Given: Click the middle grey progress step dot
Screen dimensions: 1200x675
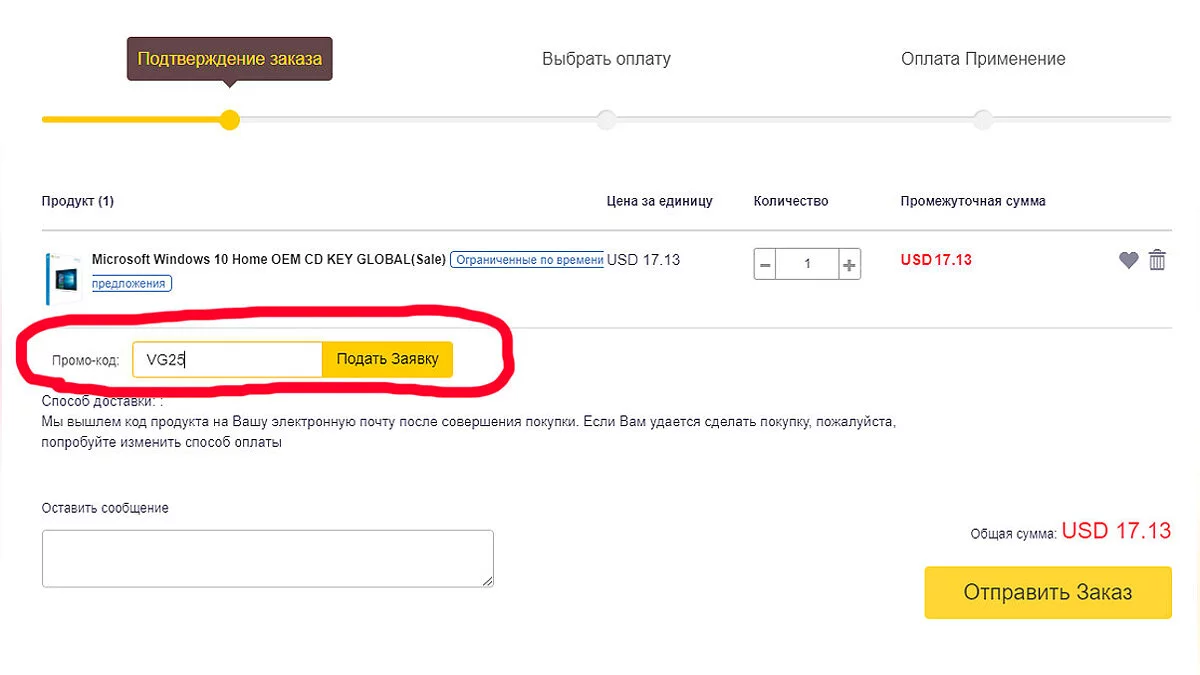Looking at the screenshot, I should click(606, 120).
